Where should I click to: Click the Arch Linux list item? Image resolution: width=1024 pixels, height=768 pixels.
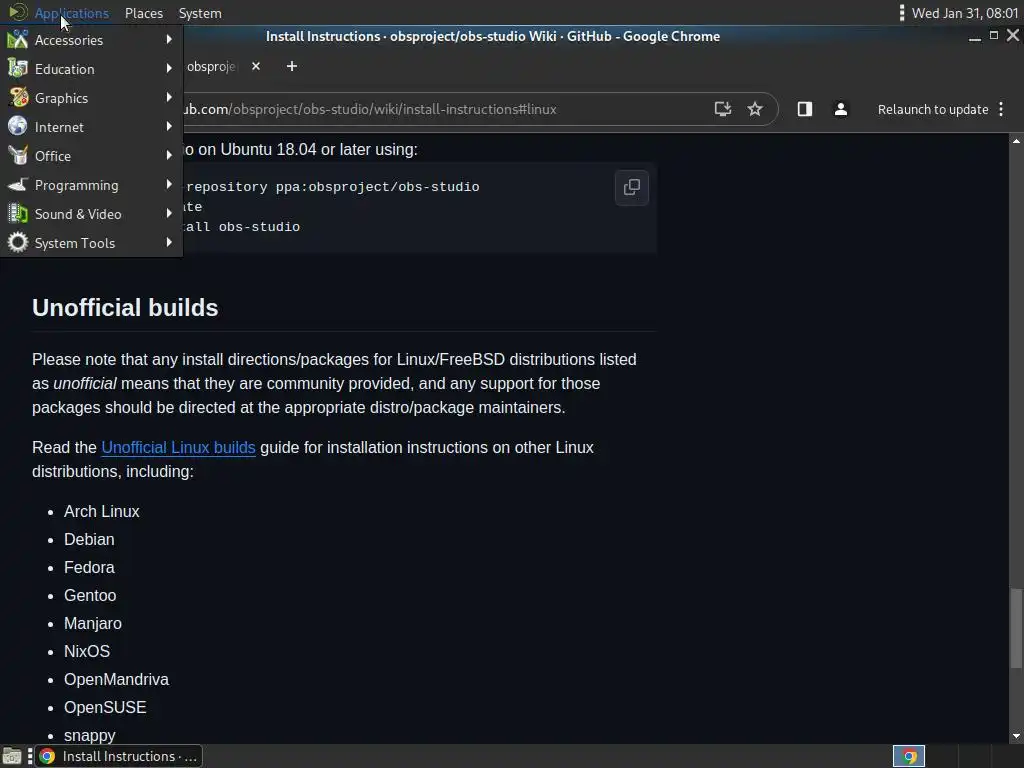click(101, 511)
